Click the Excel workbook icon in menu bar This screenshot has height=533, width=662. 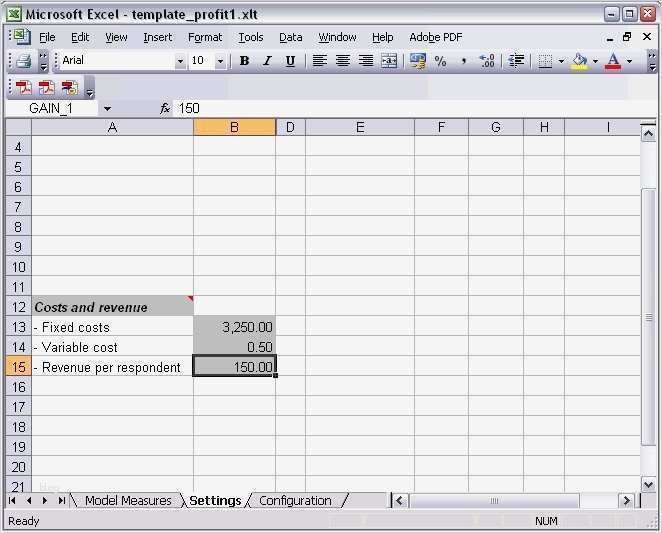[22, 36]
